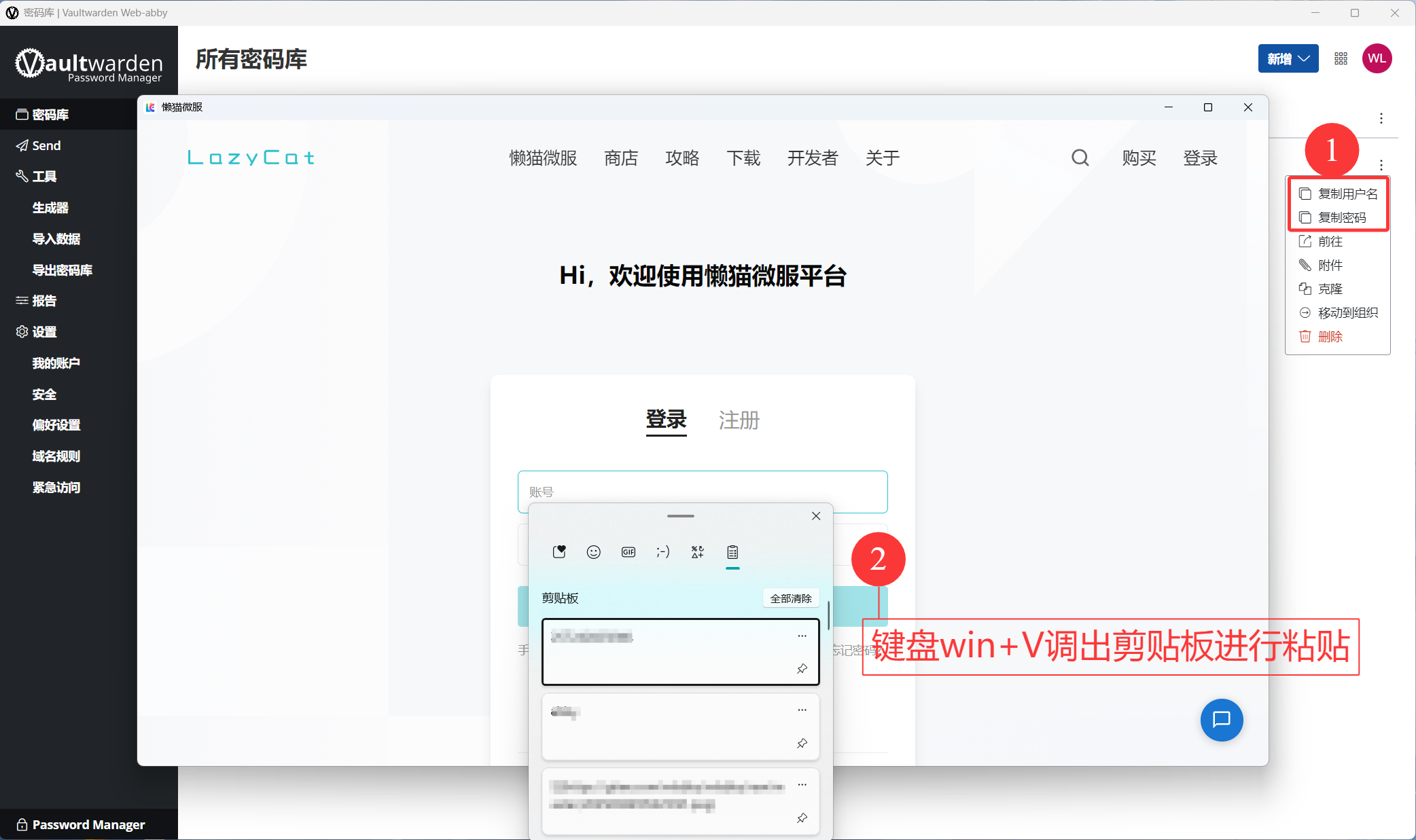Paste the second clipboard entry

click(680, 727)
